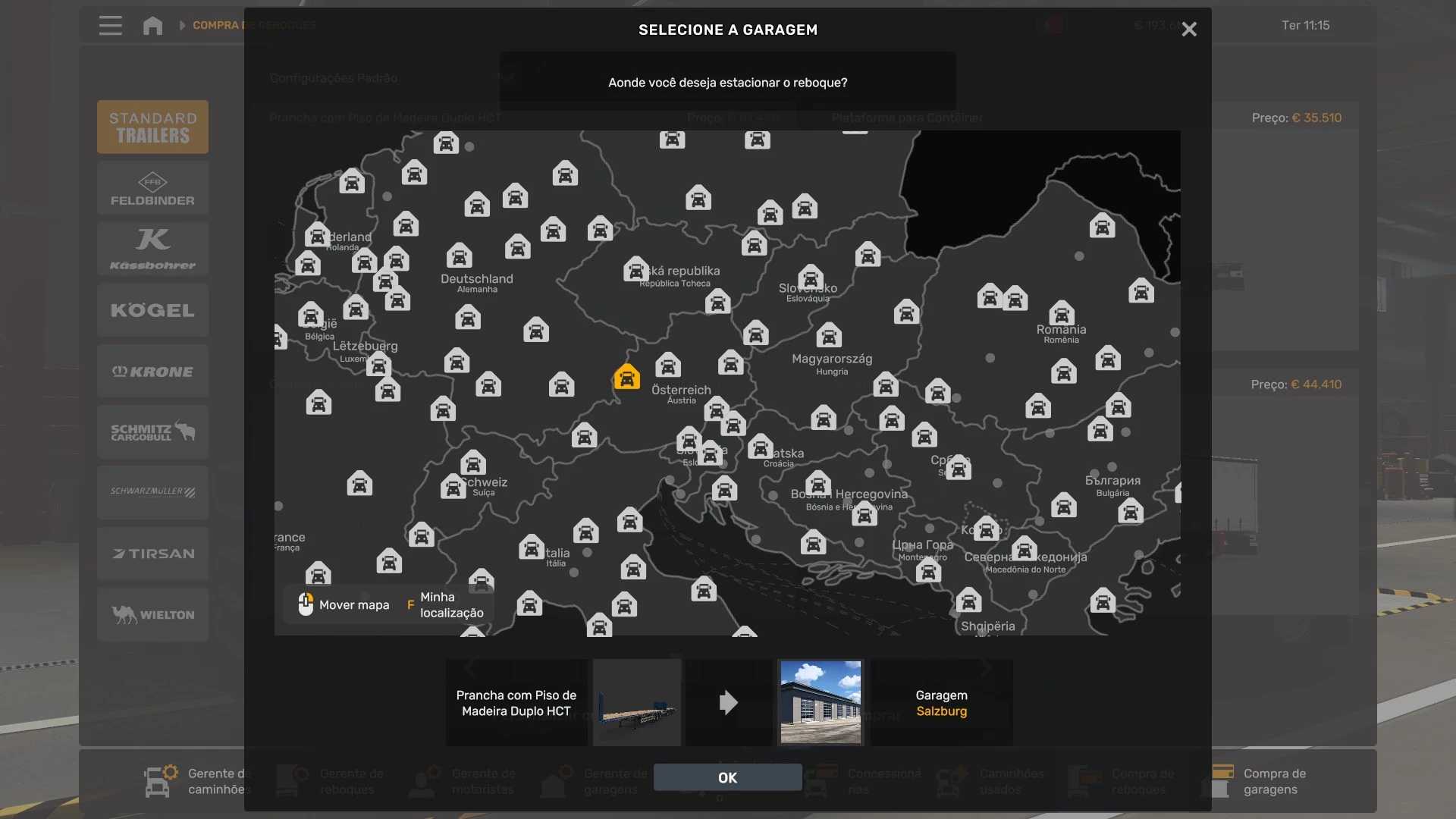The height and width of the screenshot is (819, 1456).
Task: Click the flatbed trailer preview thumbnail
Action: pos(636,702)
